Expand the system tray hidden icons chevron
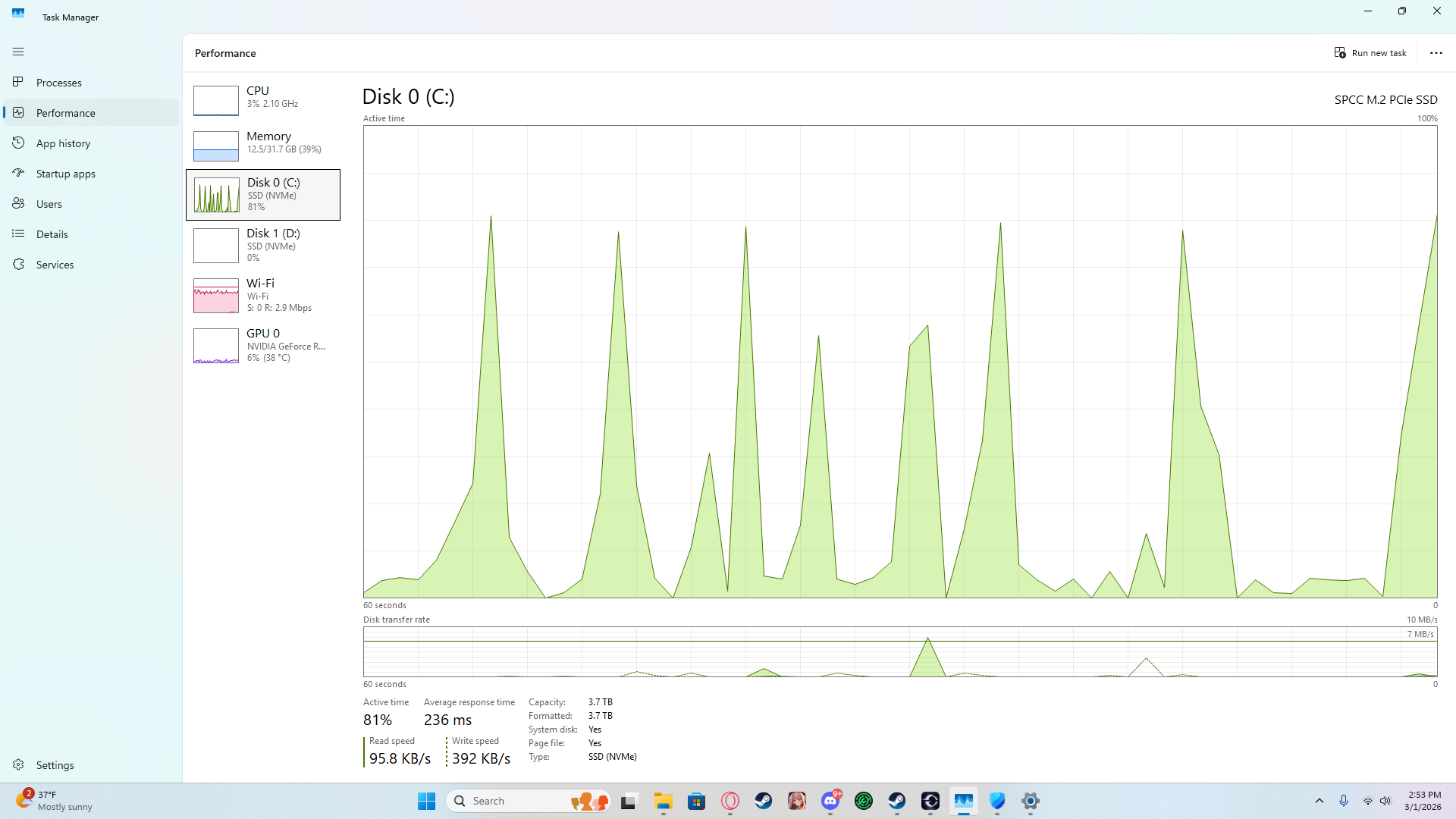The height and width of the screenshot is (819, 1456). pyautogui.click(x=1319, y=801)
